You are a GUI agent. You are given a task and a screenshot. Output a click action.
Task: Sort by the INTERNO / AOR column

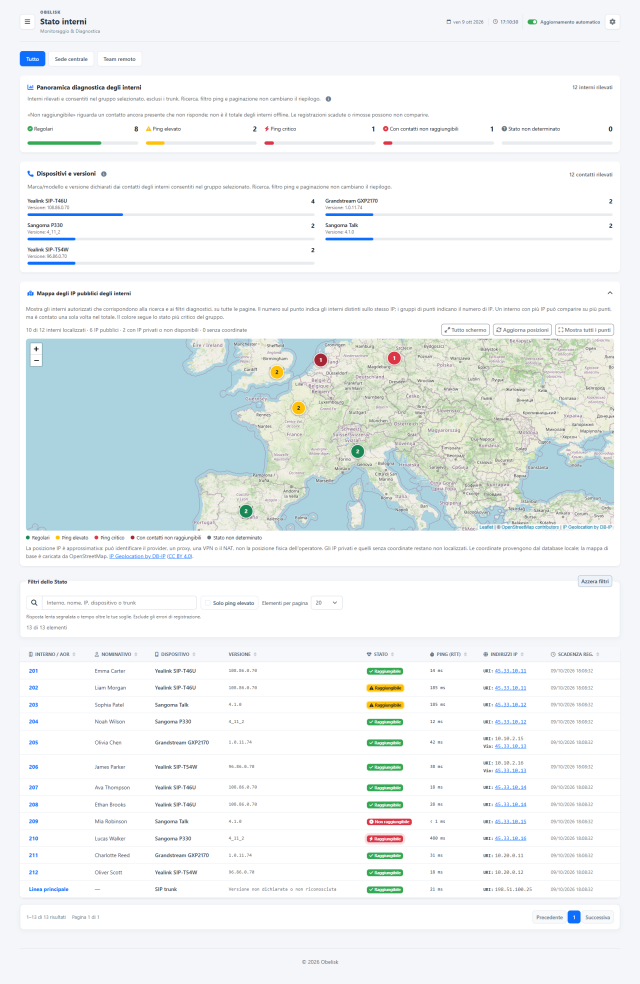tap(52, 654)
